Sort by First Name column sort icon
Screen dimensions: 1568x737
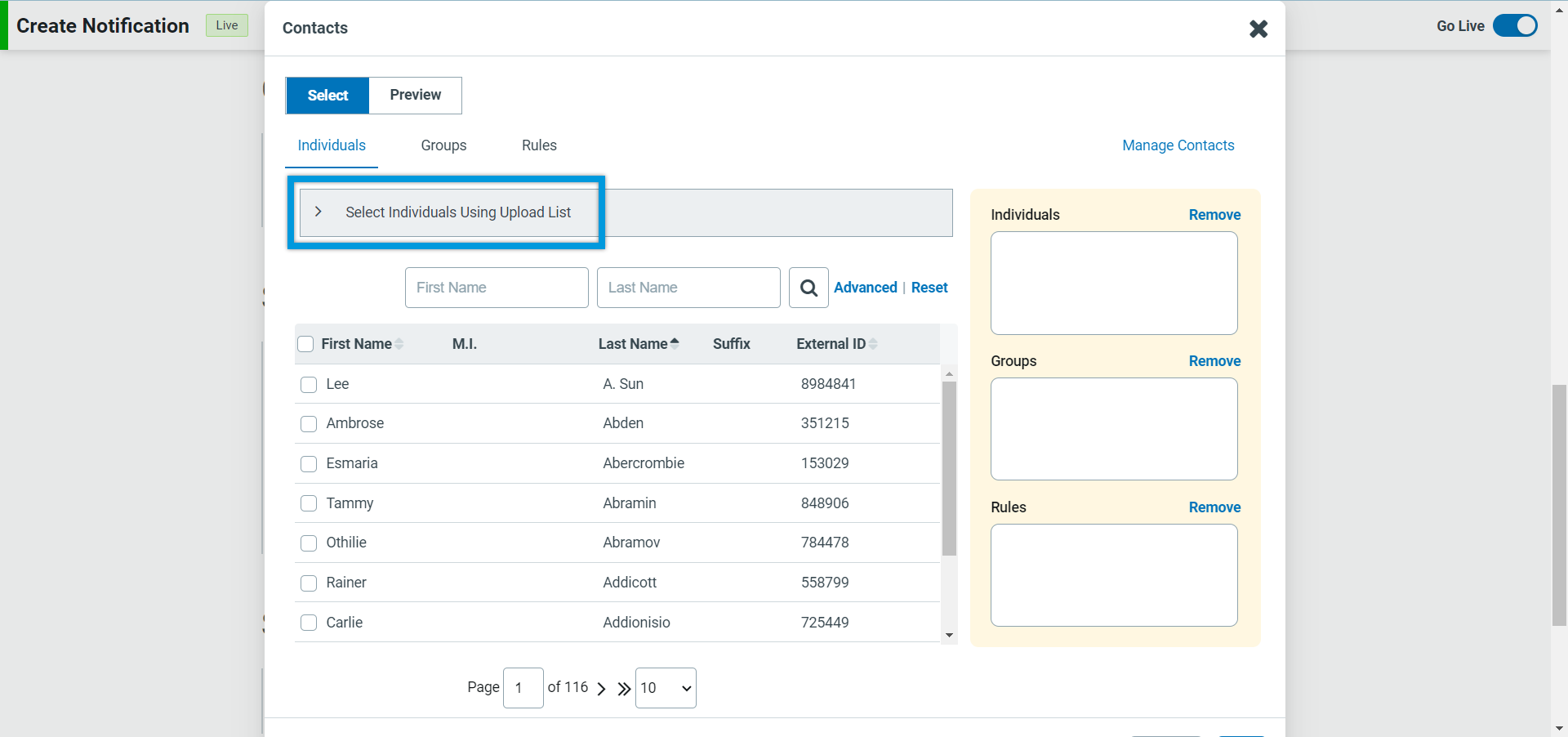tap(399, 344)
